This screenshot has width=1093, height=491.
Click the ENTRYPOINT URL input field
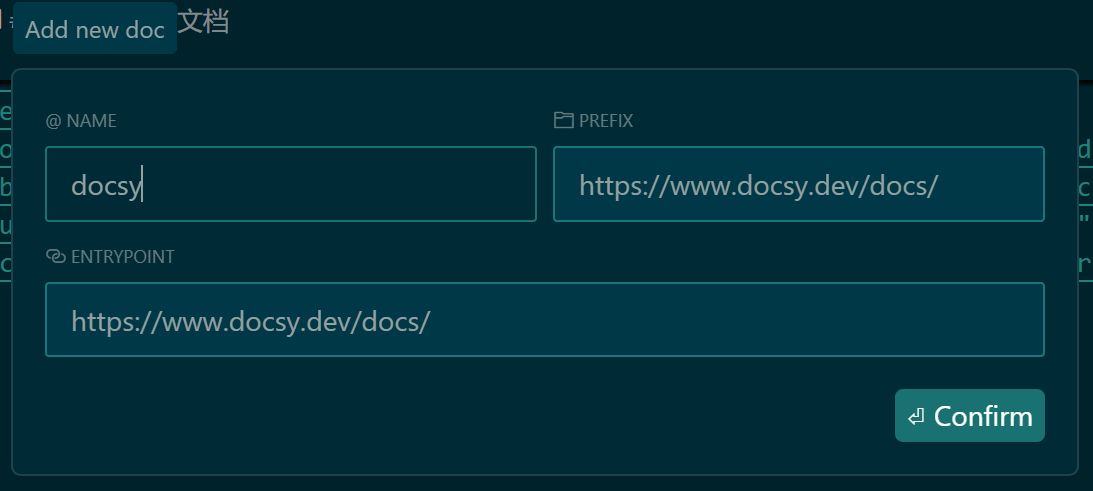coord(545,319)
